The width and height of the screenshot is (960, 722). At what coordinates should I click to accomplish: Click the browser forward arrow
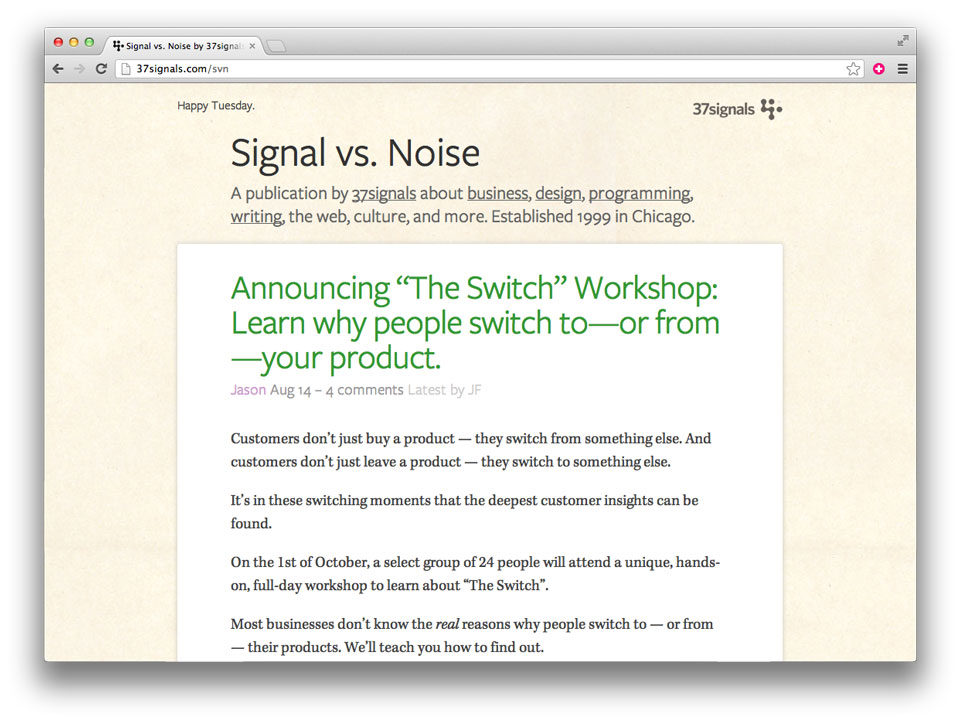coord(80,69)
